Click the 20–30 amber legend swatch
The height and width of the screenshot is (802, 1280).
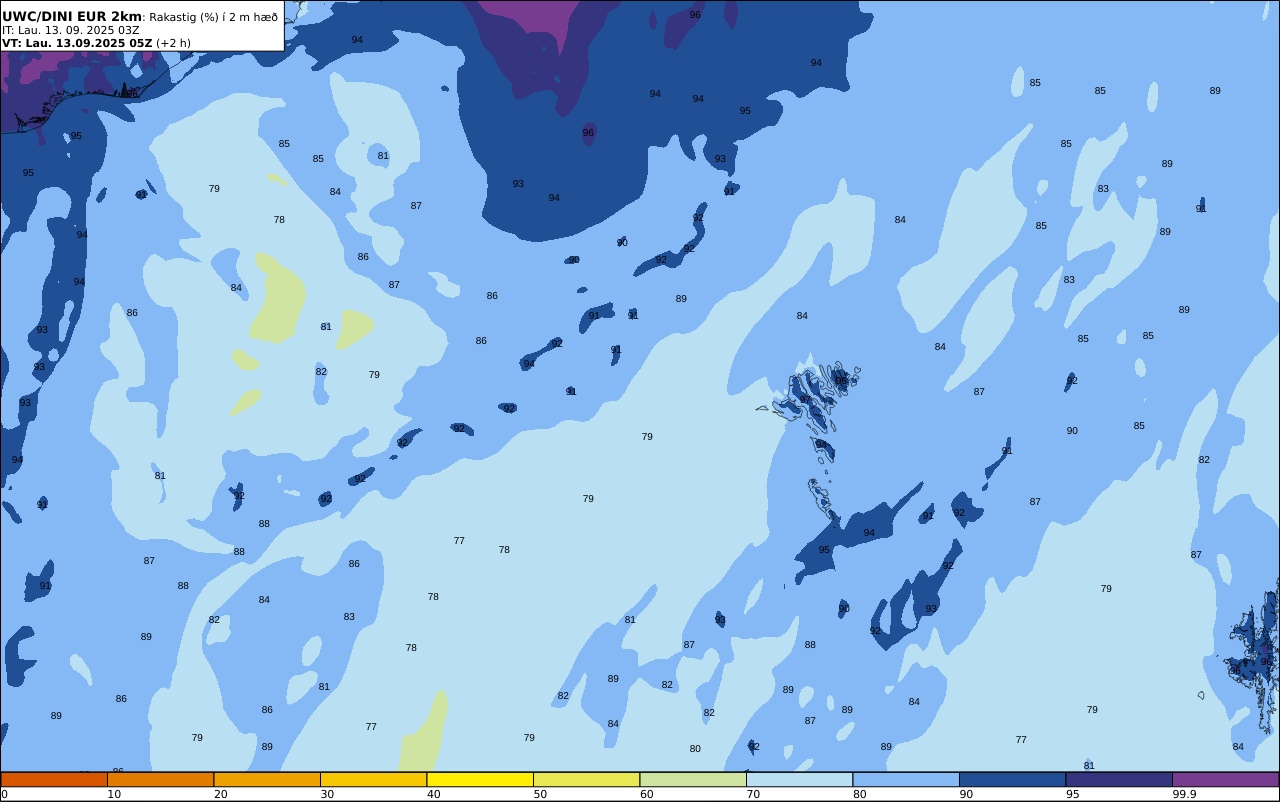point(267,779)
